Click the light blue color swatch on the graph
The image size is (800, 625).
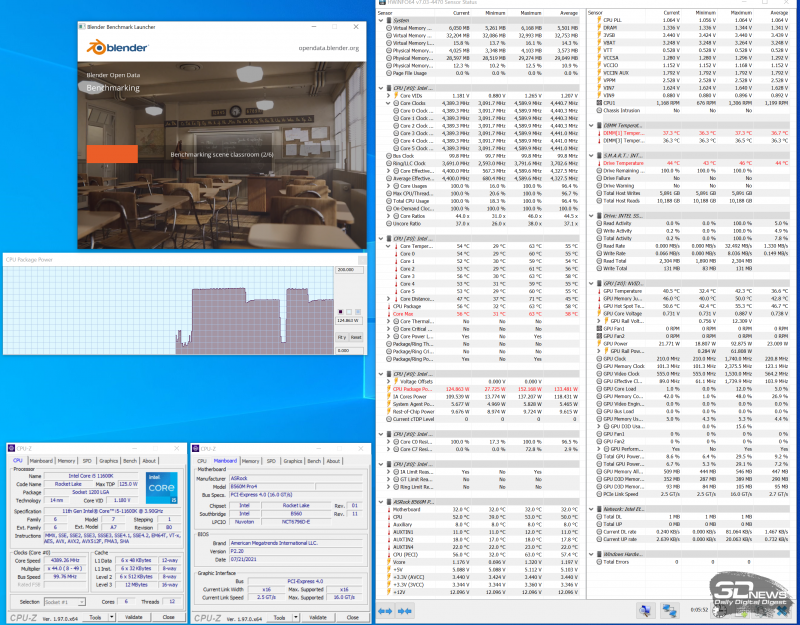click(358, 312)
